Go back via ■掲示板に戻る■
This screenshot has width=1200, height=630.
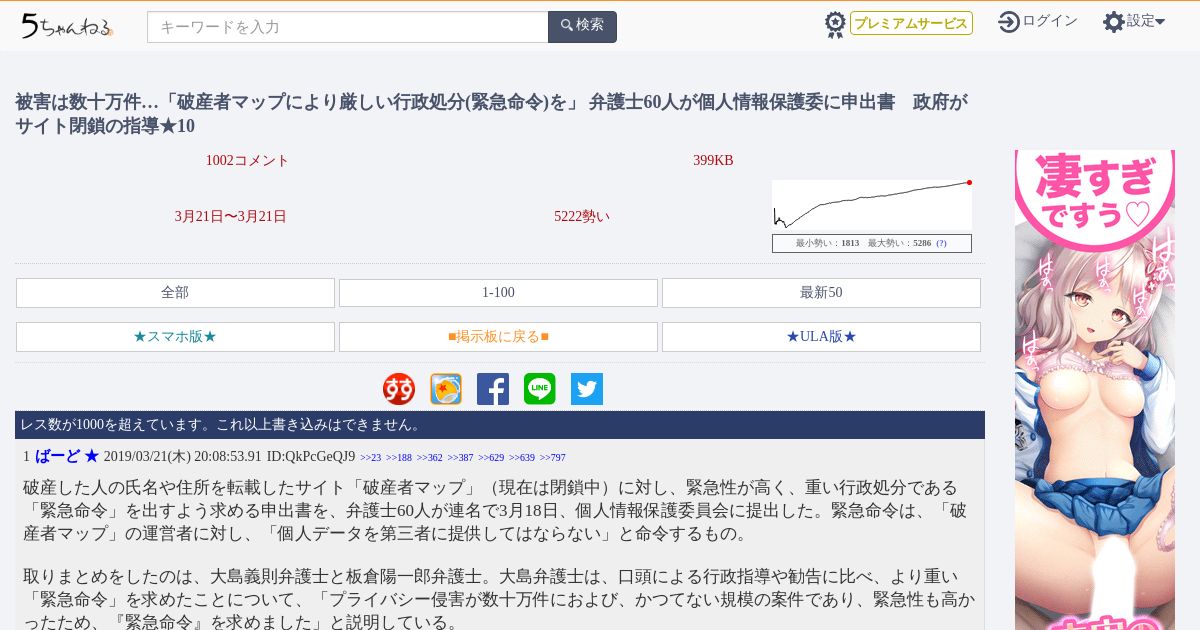pyautogui.click(x=498, y=337)
